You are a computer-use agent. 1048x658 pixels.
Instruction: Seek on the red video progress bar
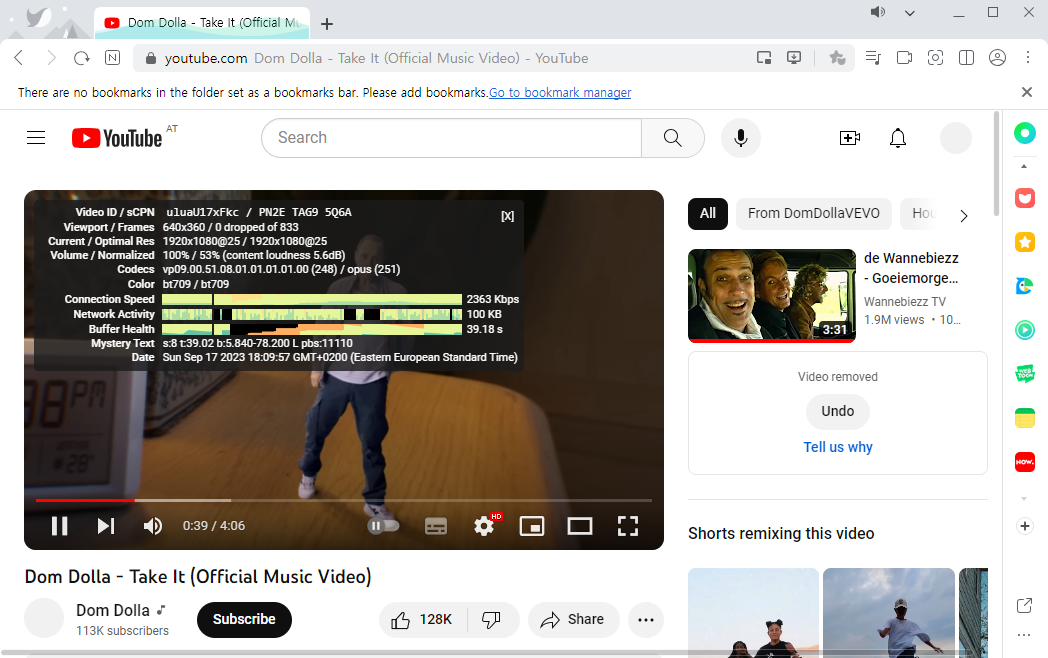(x=344, y=500)
